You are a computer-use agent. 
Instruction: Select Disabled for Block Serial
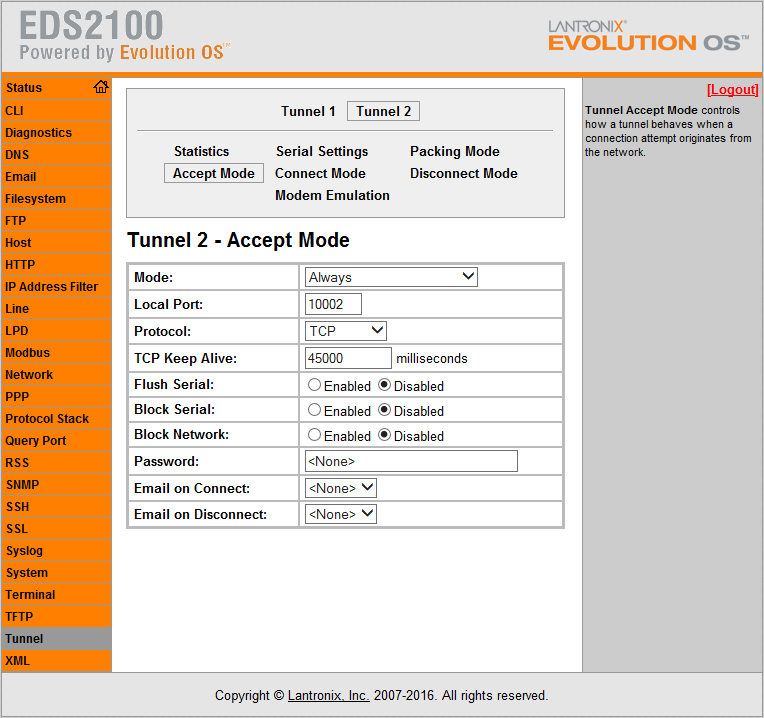384,410
